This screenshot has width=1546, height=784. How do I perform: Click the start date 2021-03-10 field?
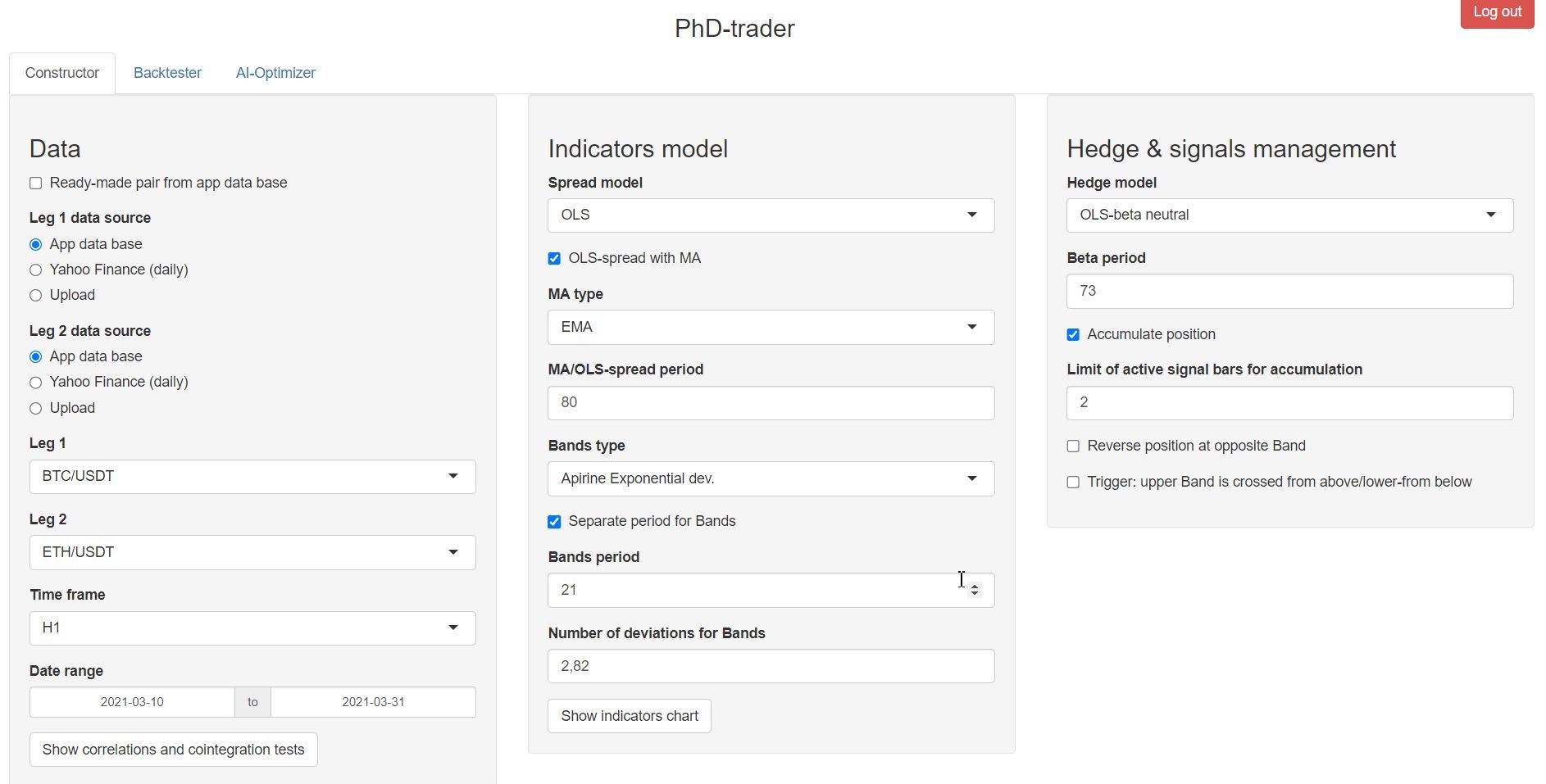pyautogui.click(x=132, y=703)
